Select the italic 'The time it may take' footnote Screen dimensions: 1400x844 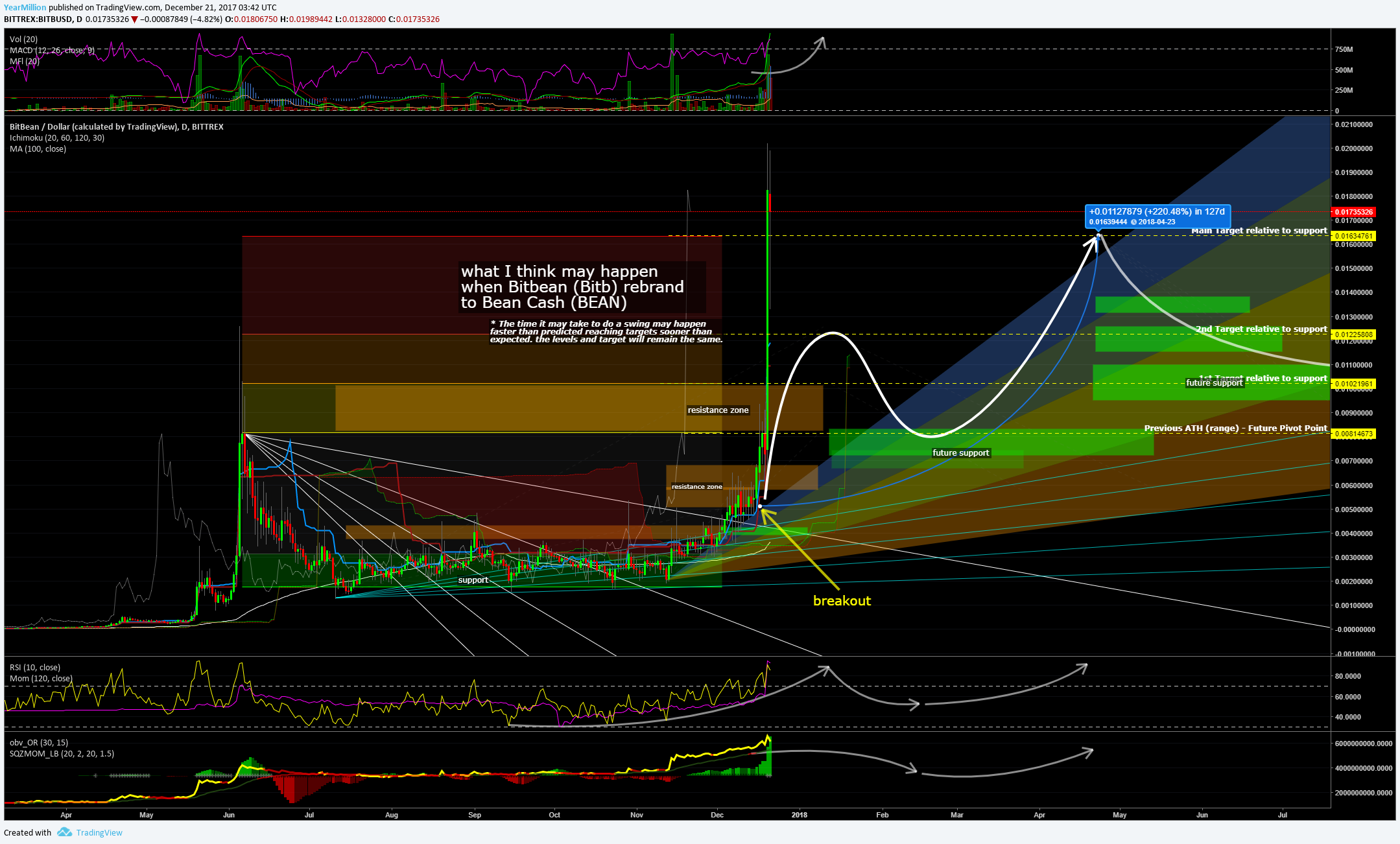606,332
